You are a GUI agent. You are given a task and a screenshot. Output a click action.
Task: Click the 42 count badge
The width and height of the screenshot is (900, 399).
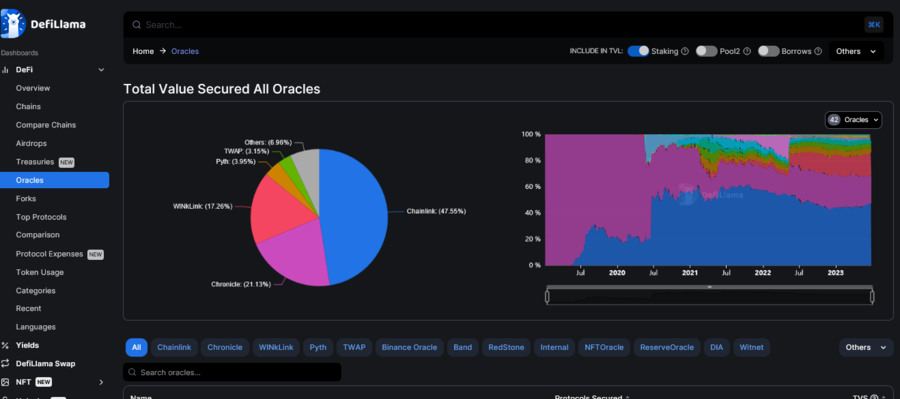[834, 120]
